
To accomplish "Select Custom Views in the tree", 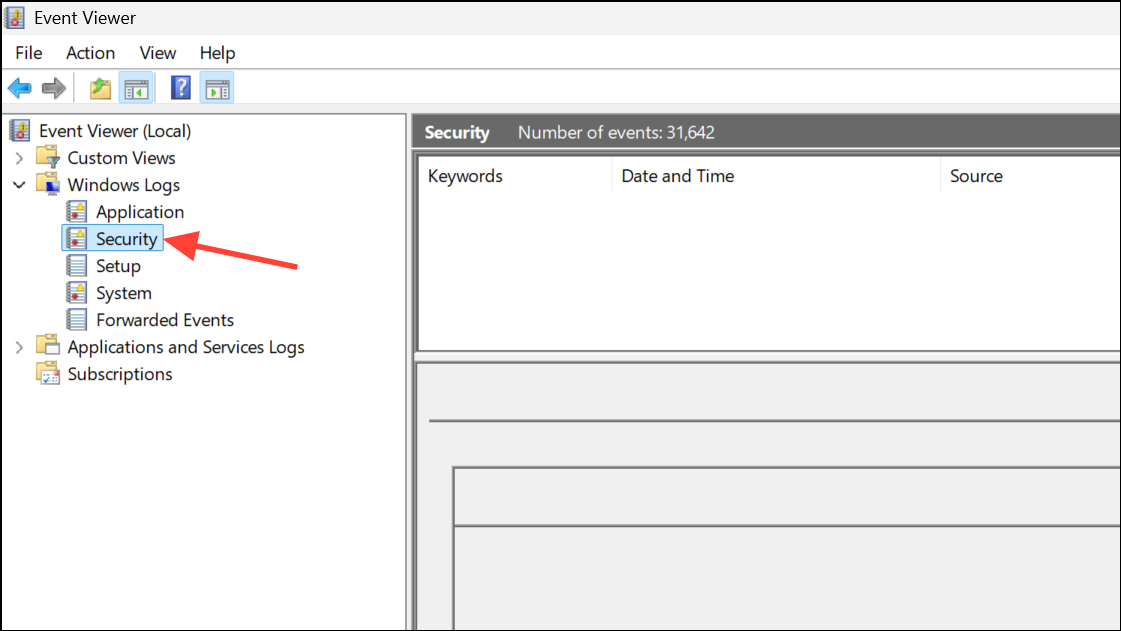I will (121, 158).
